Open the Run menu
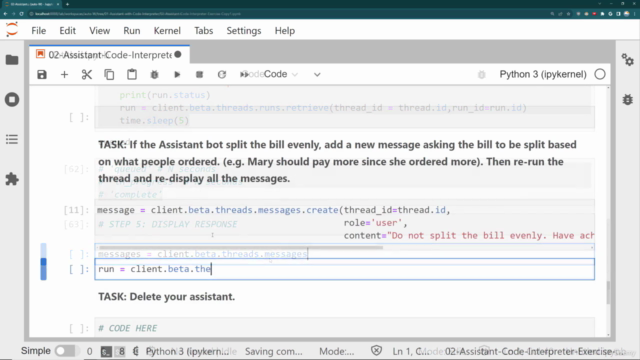This screenshot has width=640, height=360. click(131, 31)
